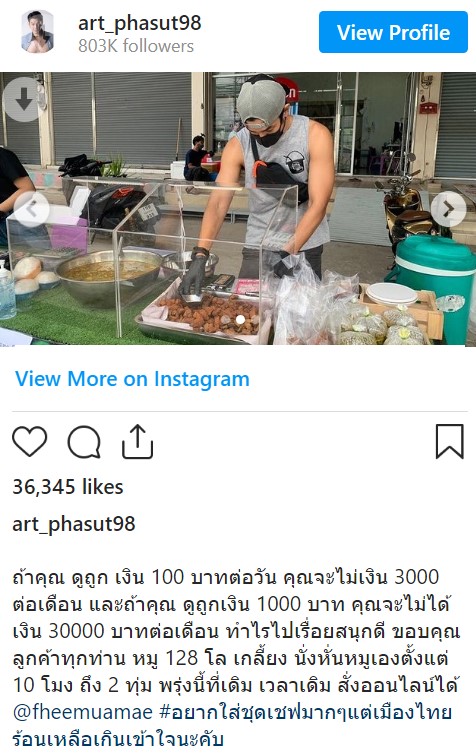The height and width of the screenshot is (753, 476).
Task: Go to next photo with right chevron
Action: point(448,208)
